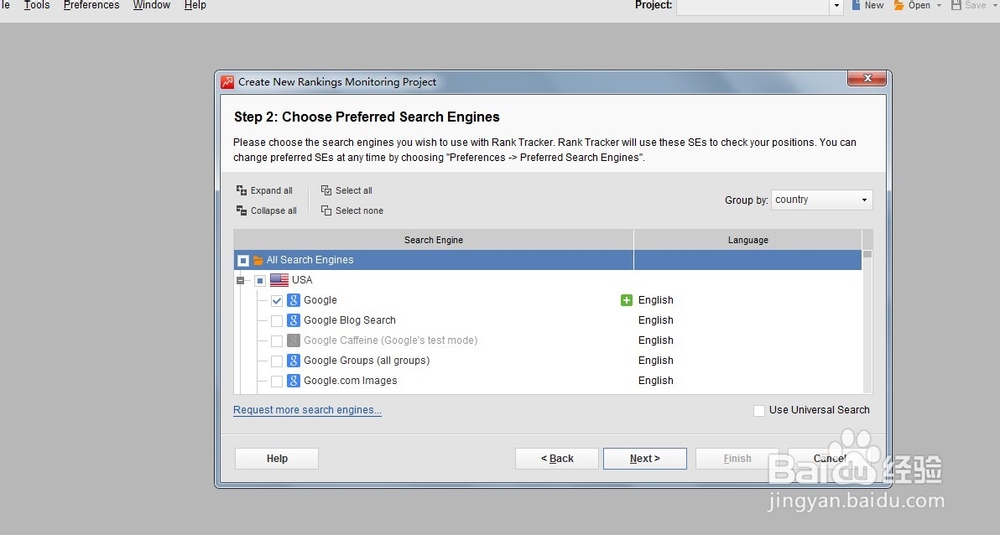The image size is (1000, 535).
Task: Select the Google Groups (all groups) text
Action: [367, 360]
